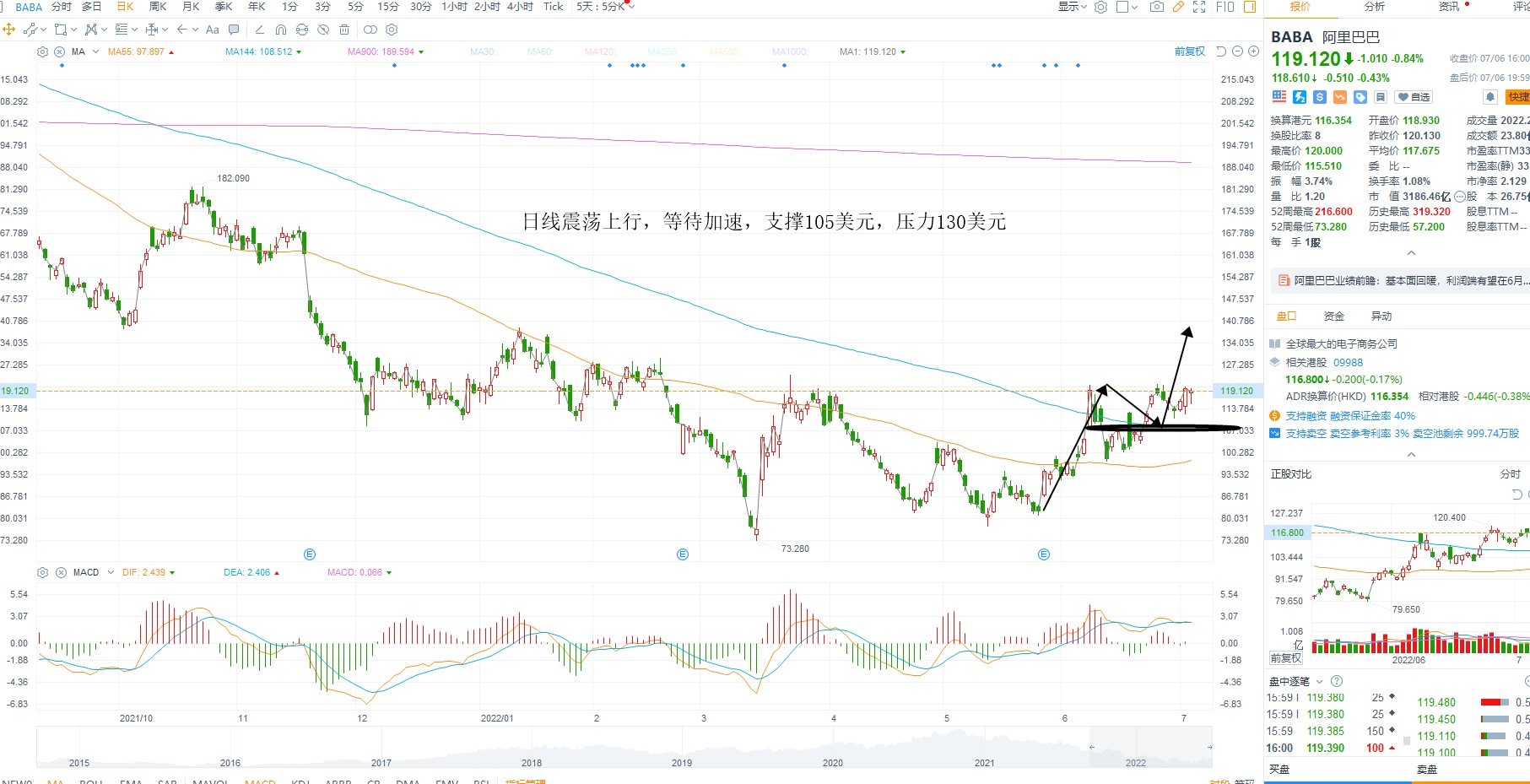1530x784 pixels.
Task: Reset chart zoom with undo arrow
Action: pyautogui.click(x=1220, y=51)
